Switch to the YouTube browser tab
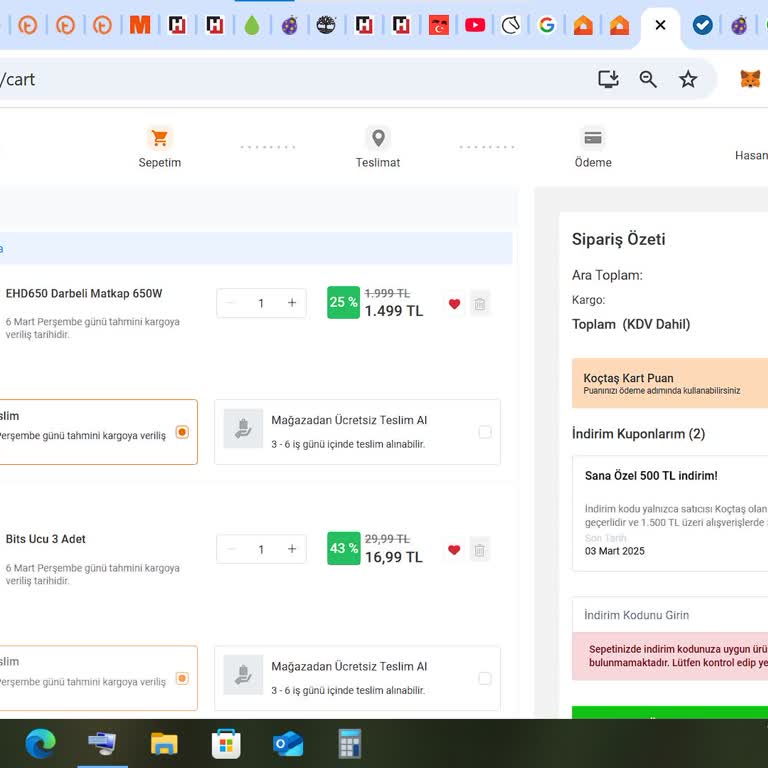 point(475,25)
